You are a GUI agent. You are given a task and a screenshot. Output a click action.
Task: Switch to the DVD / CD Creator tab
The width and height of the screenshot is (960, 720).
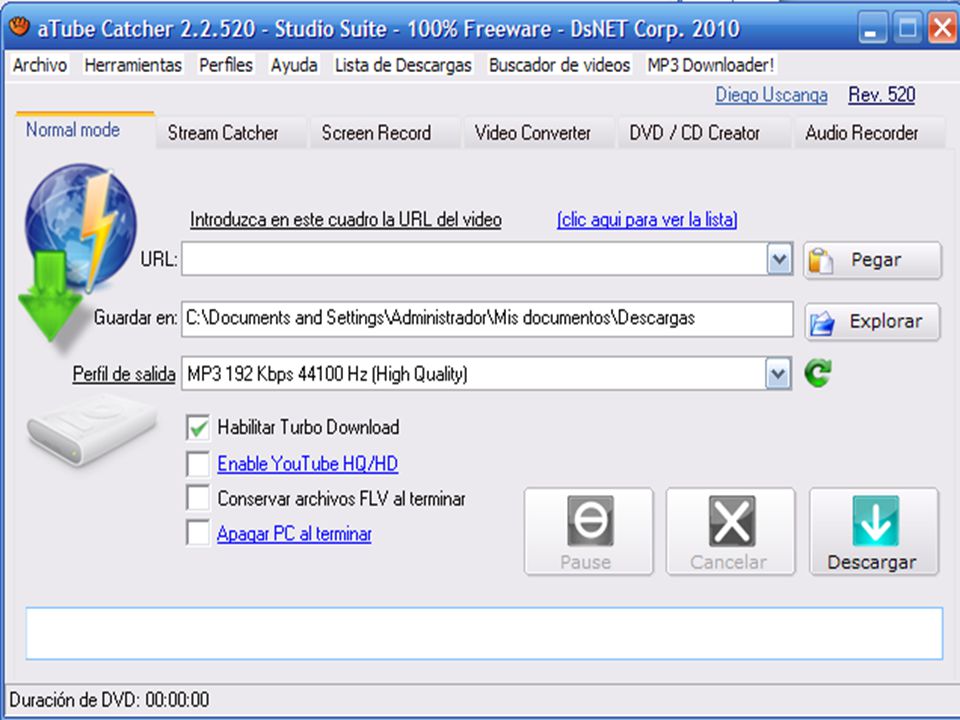(704, 133)
